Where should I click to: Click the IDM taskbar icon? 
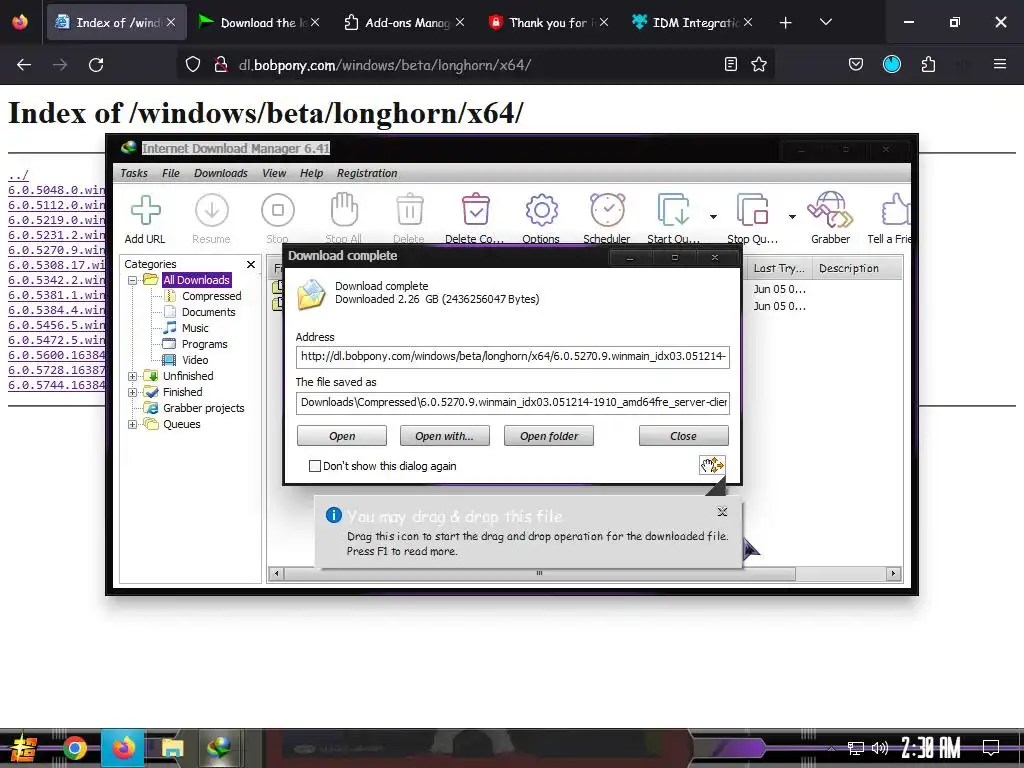[219, 748]
